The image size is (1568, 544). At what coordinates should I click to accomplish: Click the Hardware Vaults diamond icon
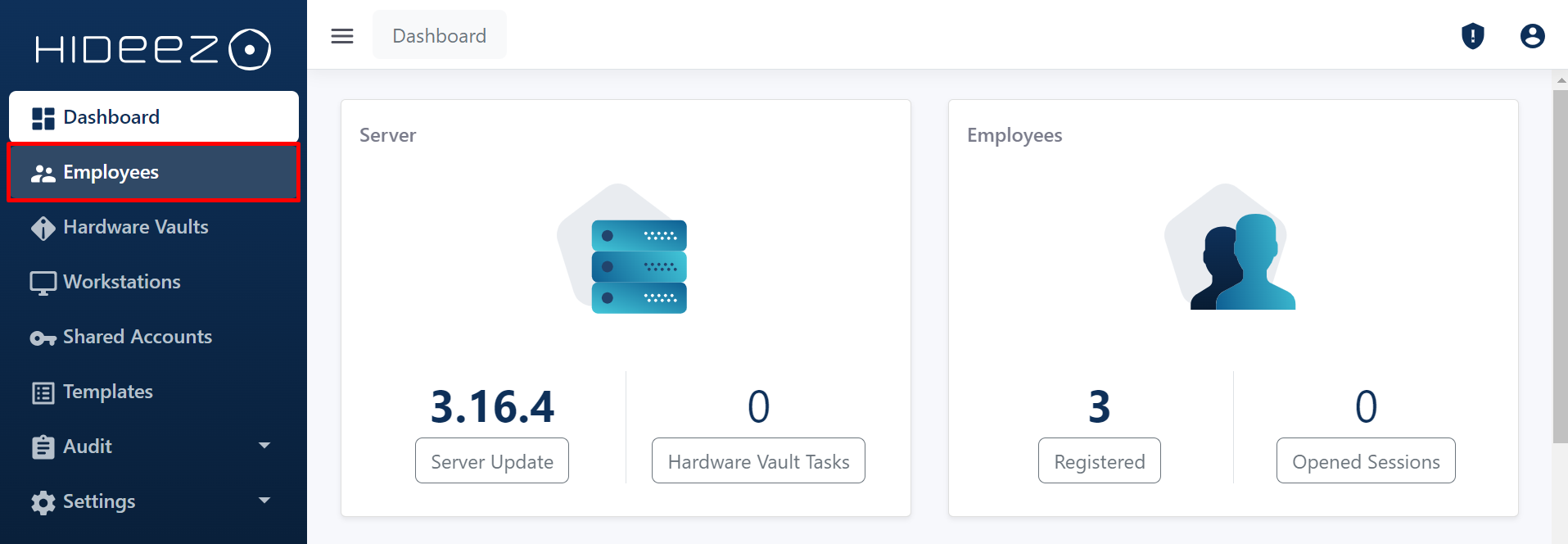(43, 228)
